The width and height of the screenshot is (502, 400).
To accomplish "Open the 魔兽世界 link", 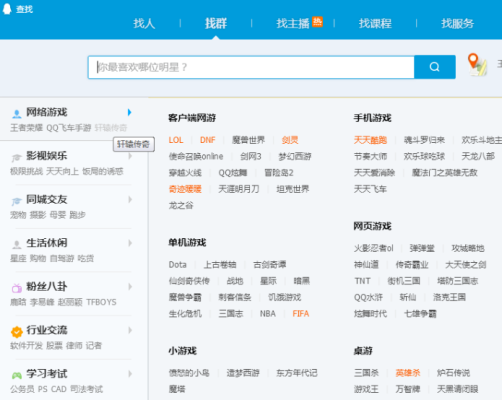I will tap(248, 140).
